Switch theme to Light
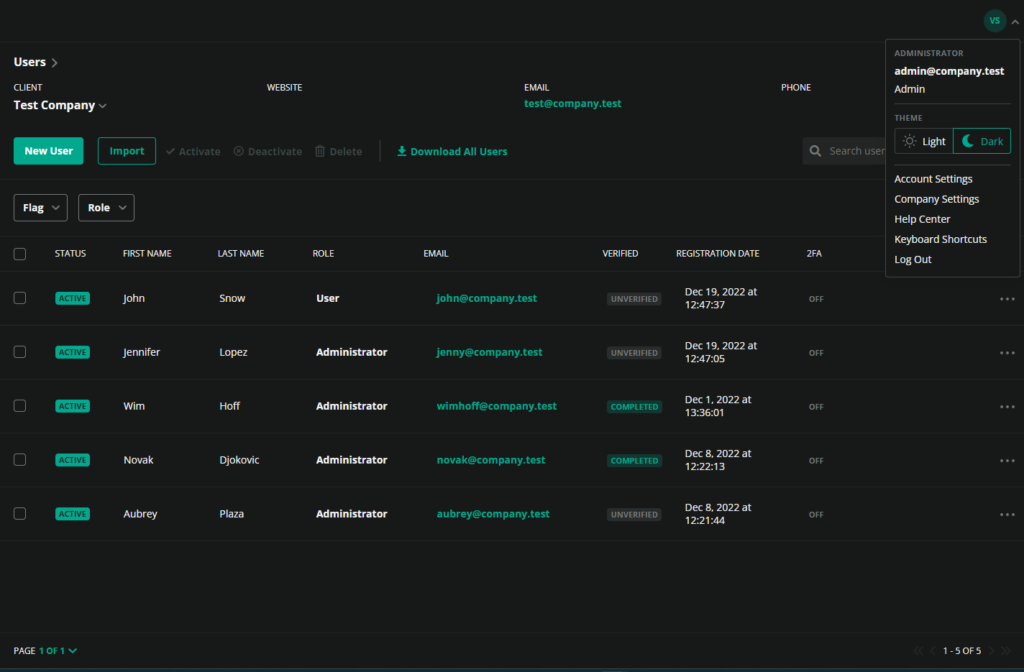This screenshot has height=672, width=1024. coord(923,141)
